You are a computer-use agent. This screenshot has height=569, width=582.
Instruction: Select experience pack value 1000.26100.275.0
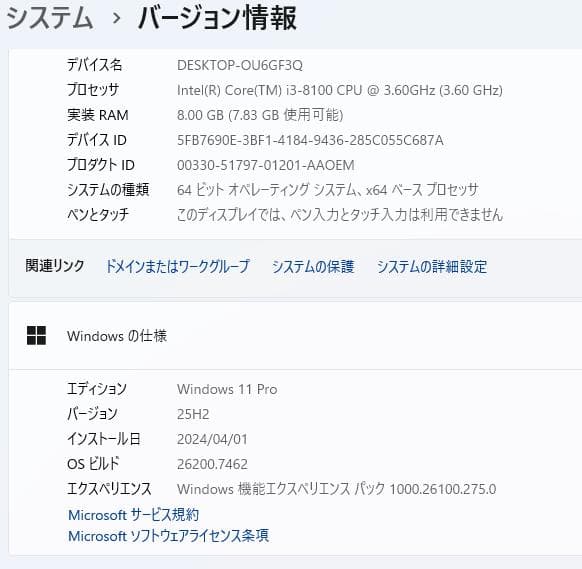click(x=443, y=489)
